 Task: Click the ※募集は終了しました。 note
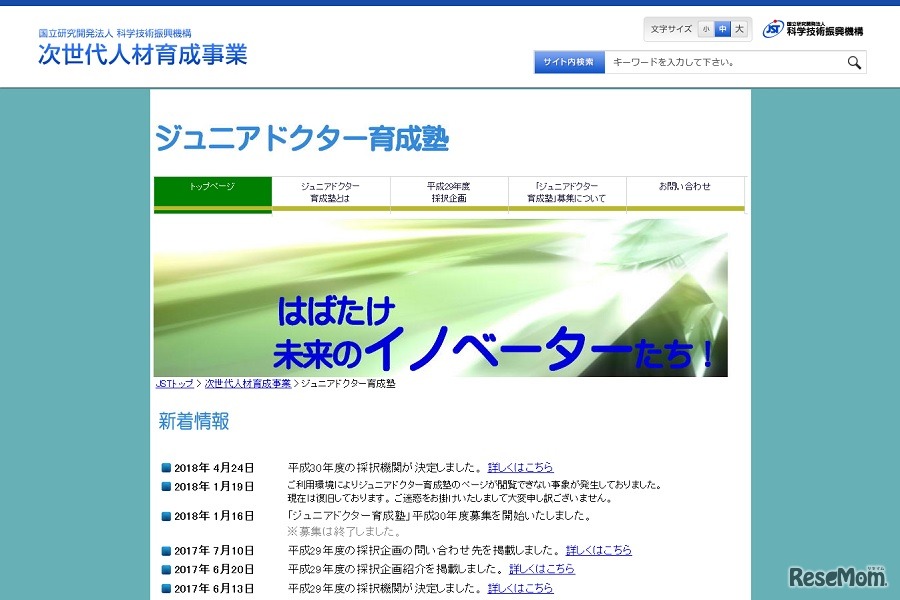pos(344,532)
